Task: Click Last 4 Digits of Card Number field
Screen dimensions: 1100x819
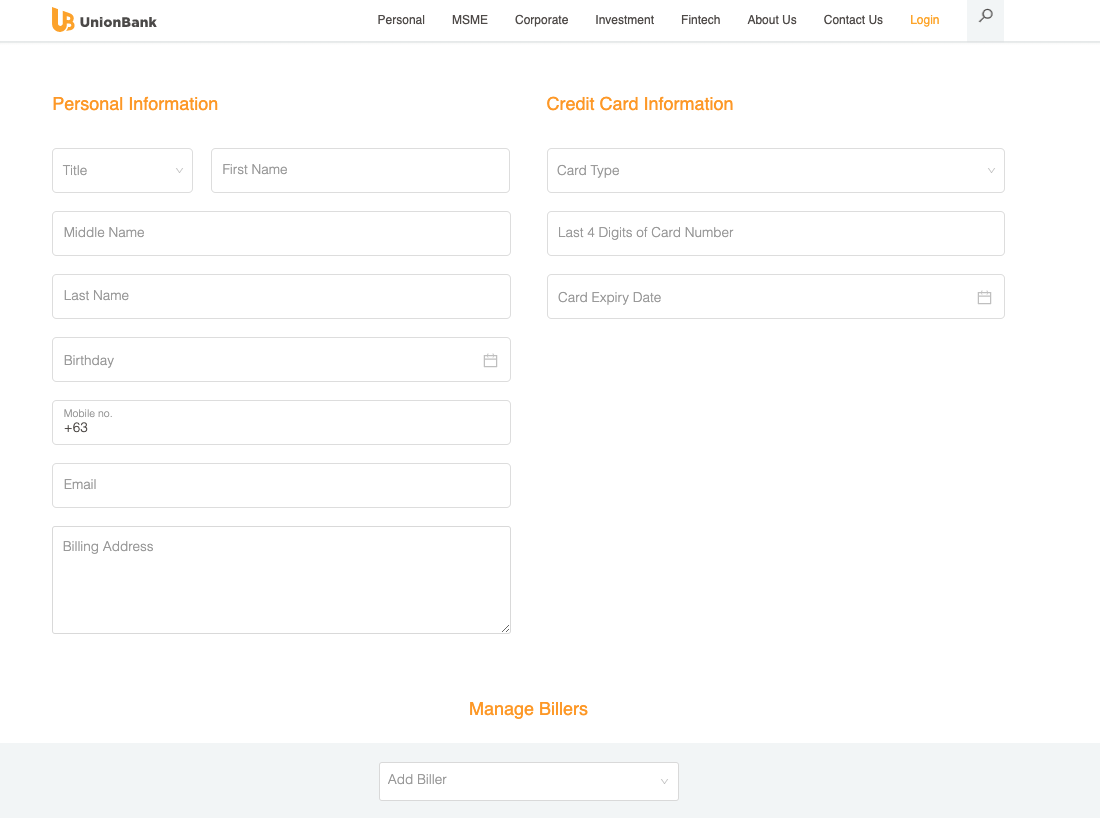Action: coord(775,233)
